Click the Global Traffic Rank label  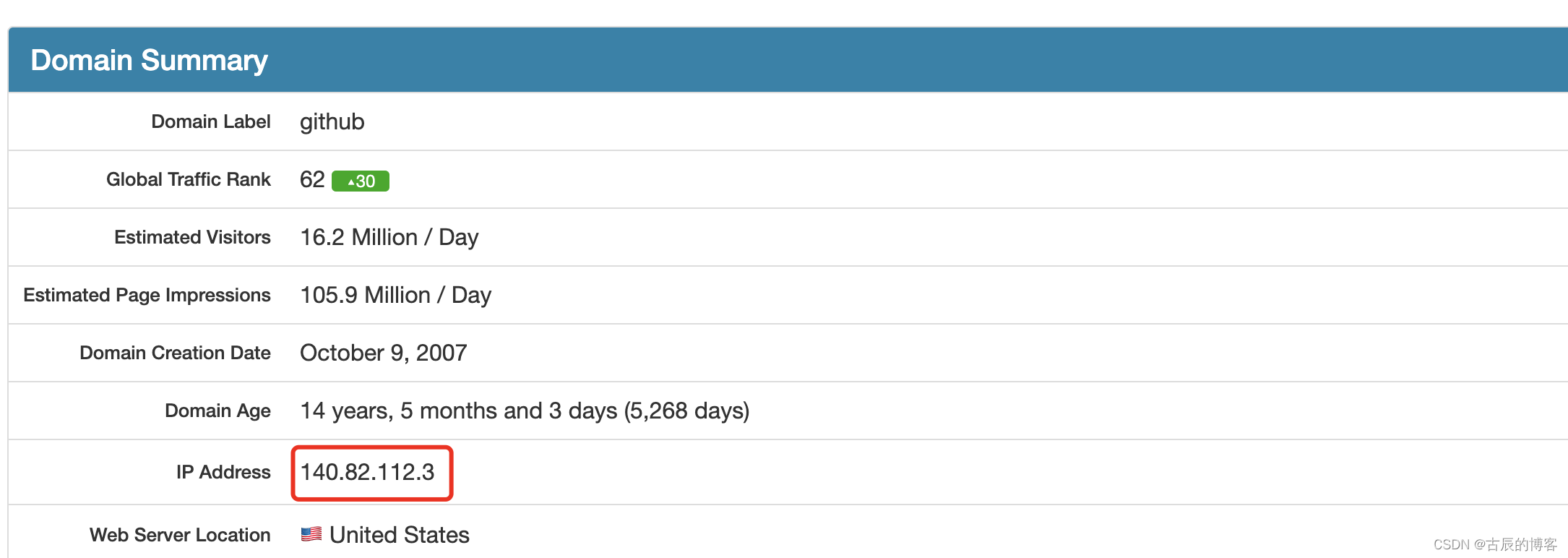(x=189, y=179)
